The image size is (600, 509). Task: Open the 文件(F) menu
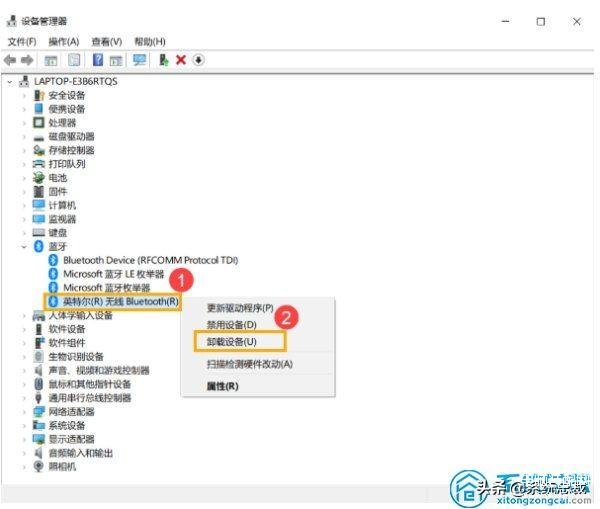22,41
